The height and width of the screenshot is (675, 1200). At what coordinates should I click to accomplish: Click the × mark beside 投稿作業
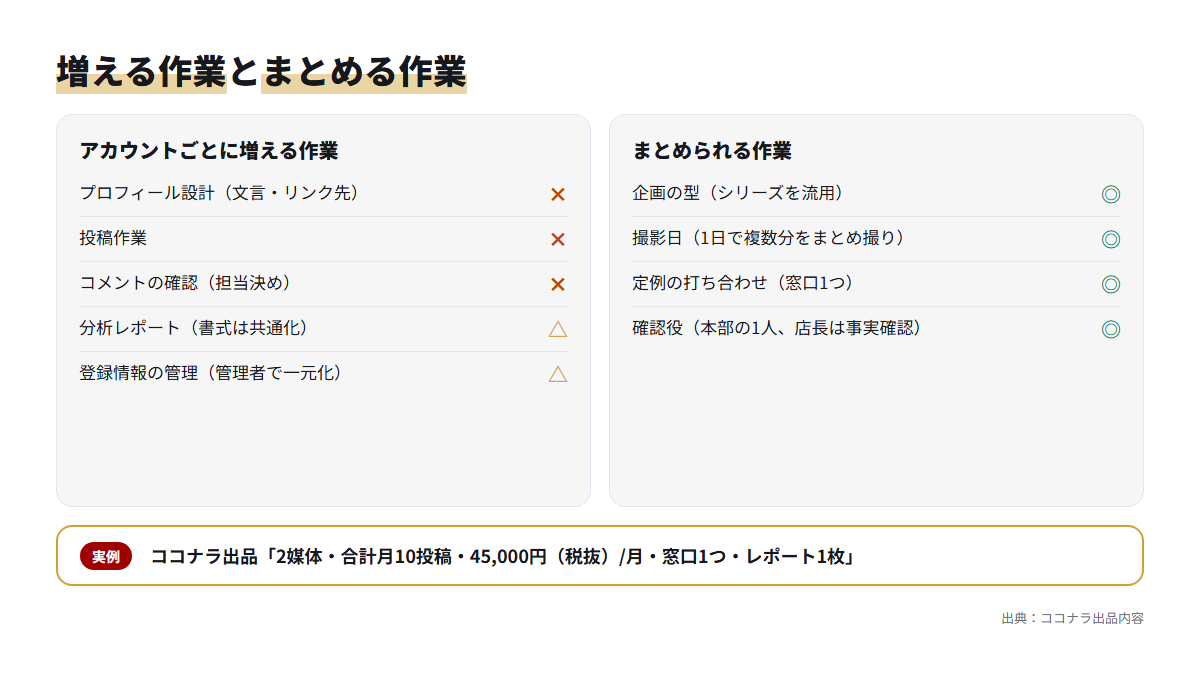click(x=558, y=239)
